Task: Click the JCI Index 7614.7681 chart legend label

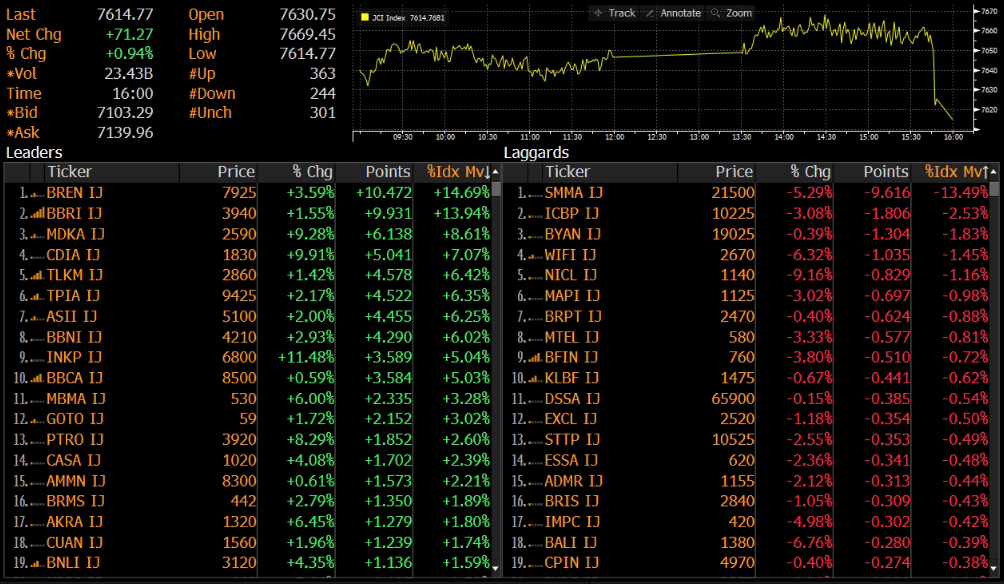Action: point(409,17)
